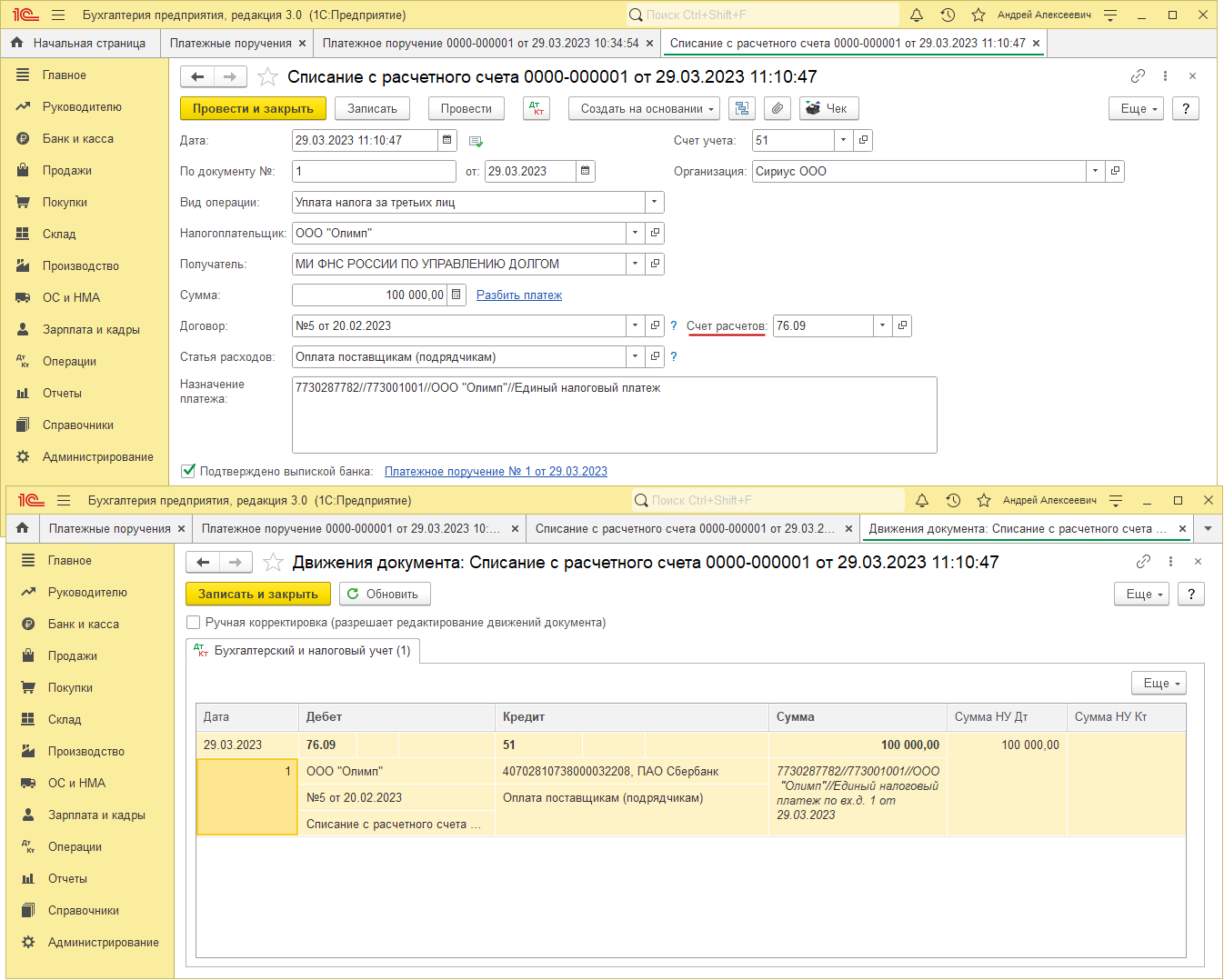The height and width of the screenshot is (980, 1224).
Task: Click green icon right of Дата calendar
Action: (x=476, y=141)
